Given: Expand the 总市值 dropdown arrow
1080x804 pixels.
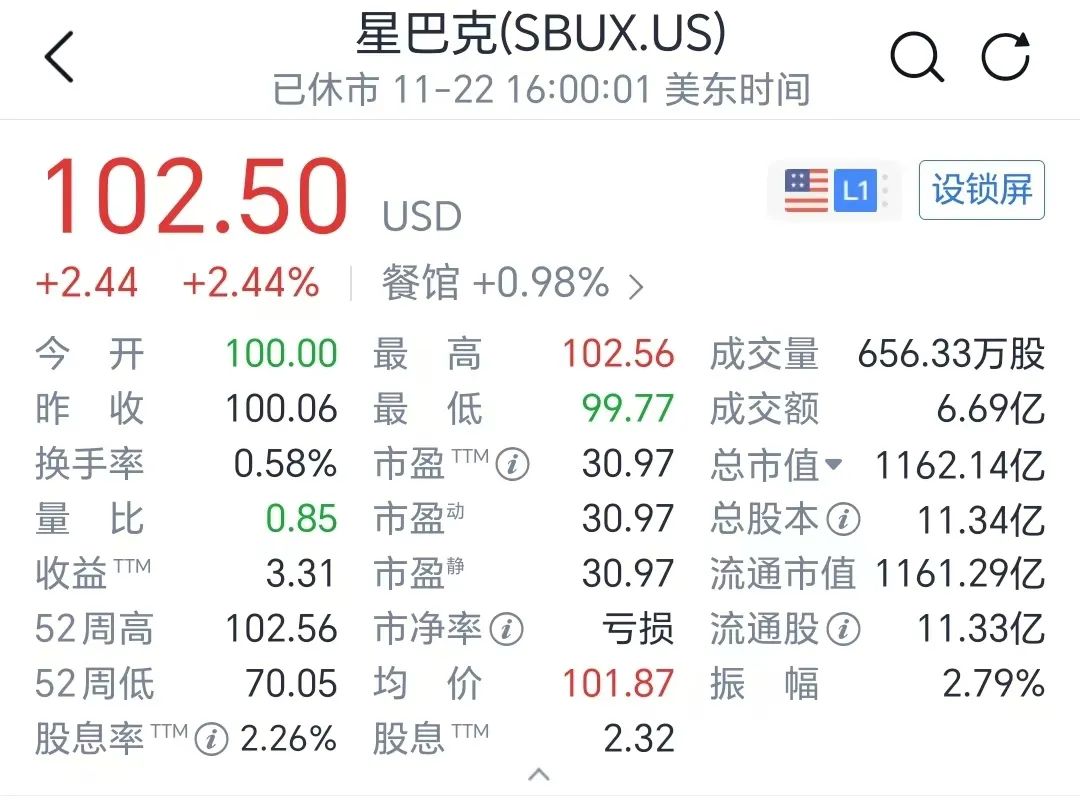Looking at the screenshot, I should click(x=833, y=465).
